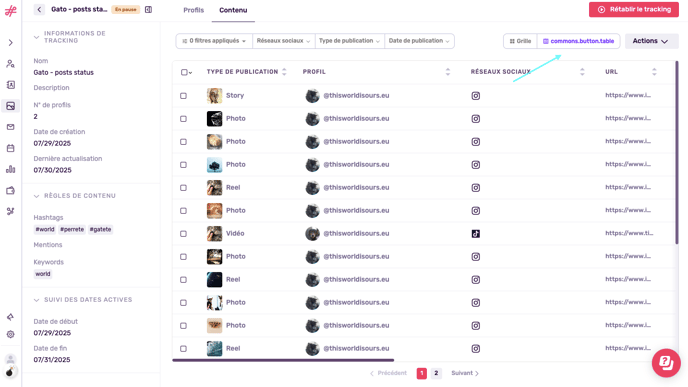The width and height of the screenshot is (688, 387).
Task: Open the settings gear in sidebar
Action: click(x=11, y=334)
